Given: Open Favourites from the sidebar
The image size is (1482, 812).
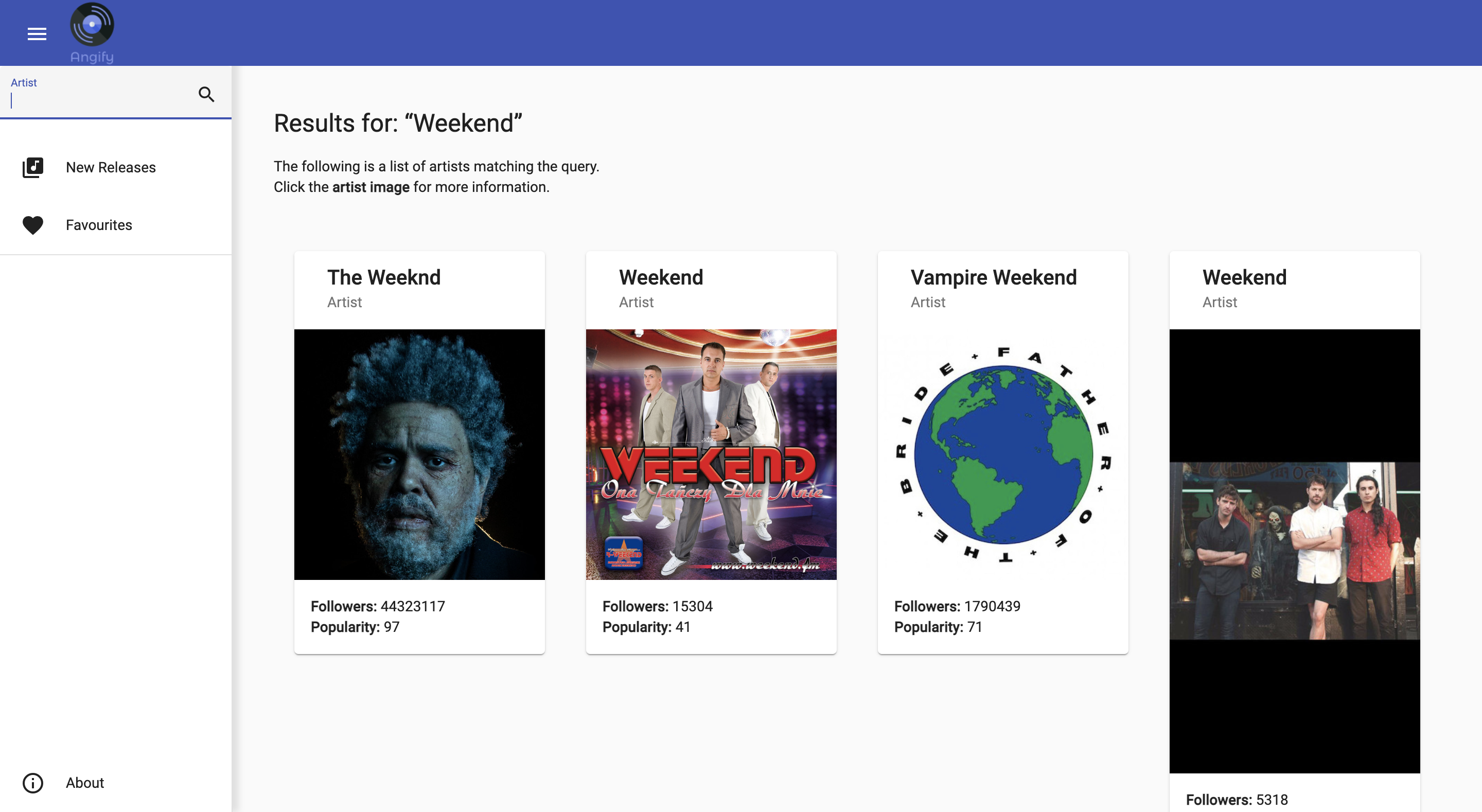Looking at the screenshot, I should click(x=99, y=225).
